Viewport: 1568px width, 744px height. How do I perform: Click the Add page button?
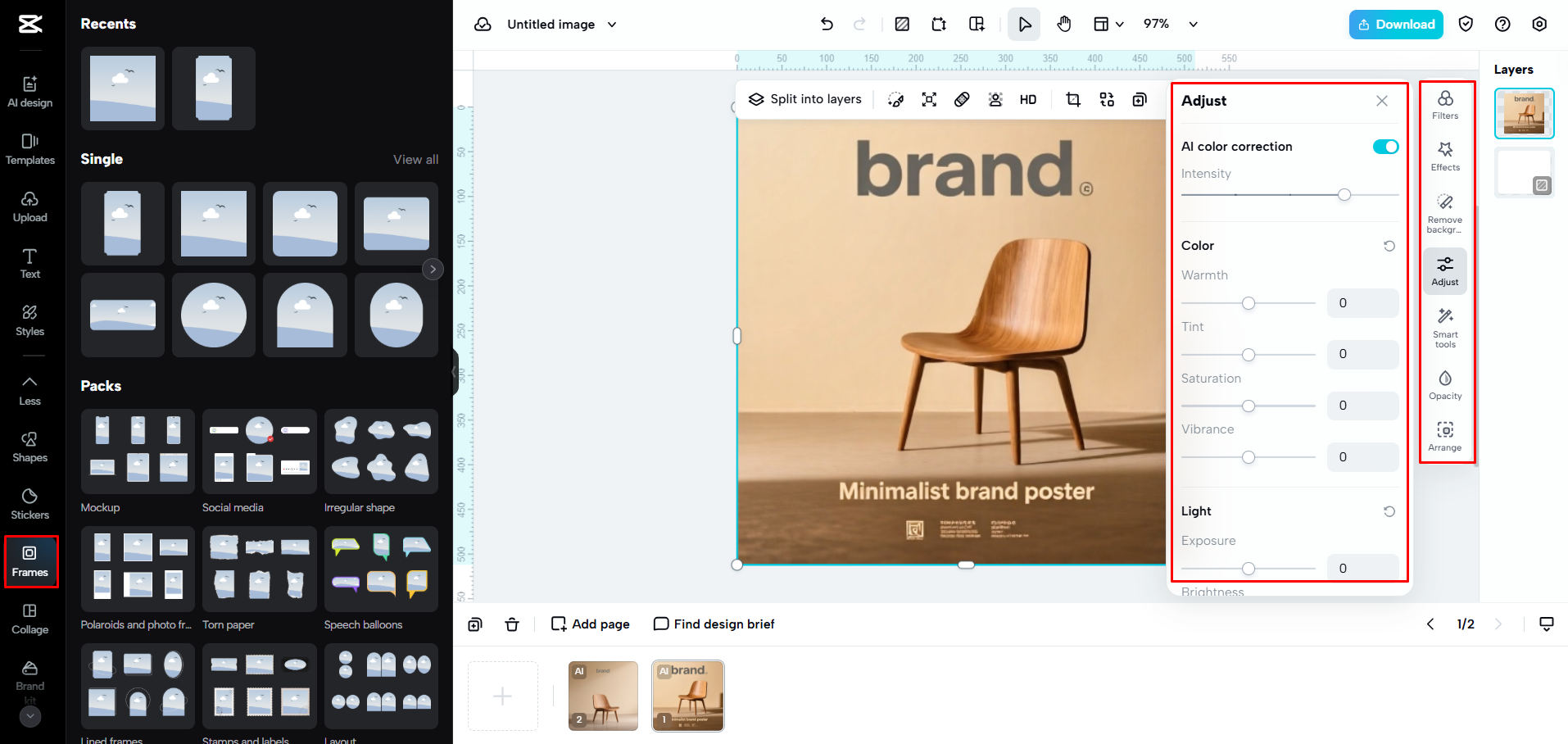pos(591,624)
